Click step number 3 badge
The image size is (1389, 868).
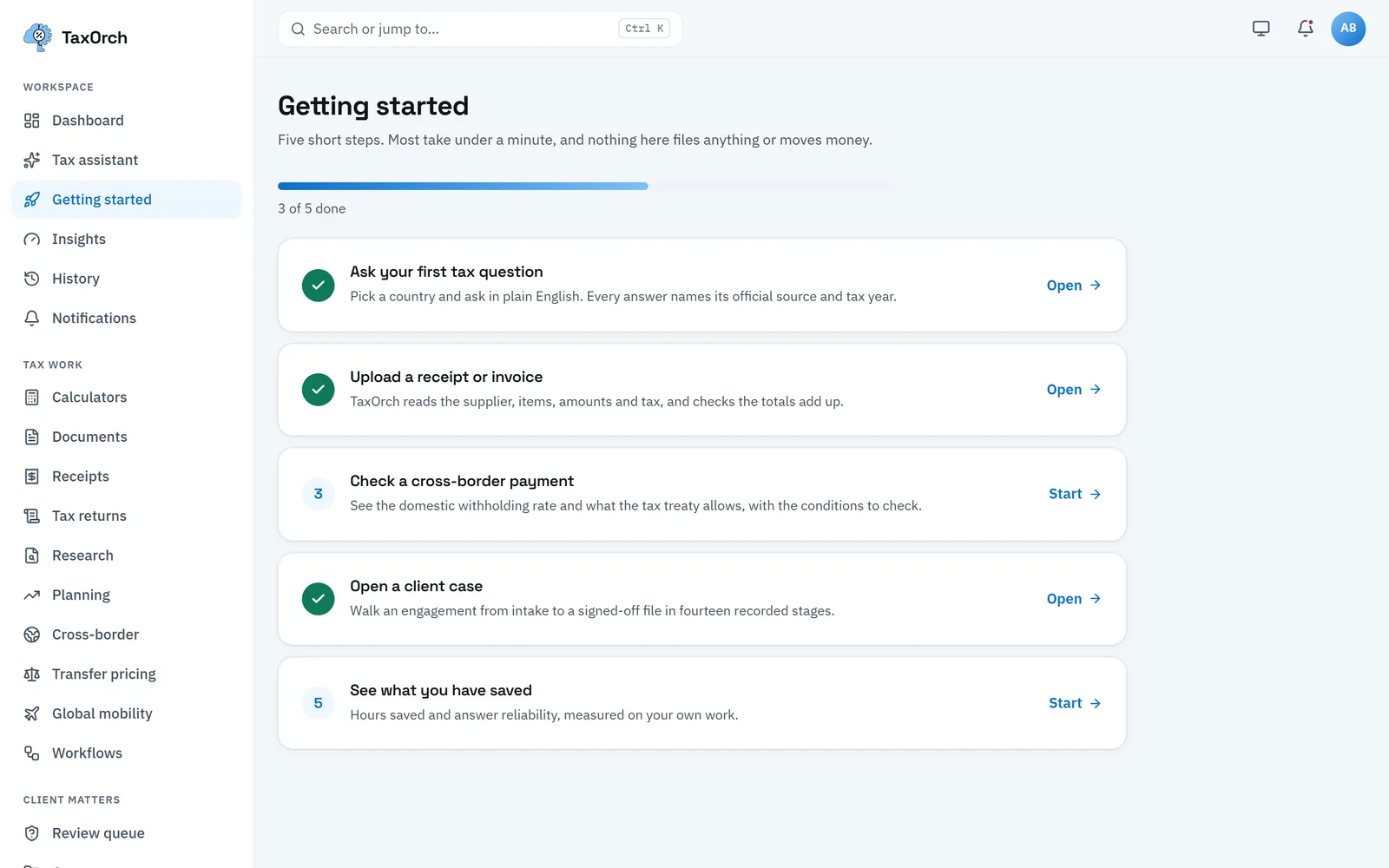pyautogui.click(x=319, y=494)
